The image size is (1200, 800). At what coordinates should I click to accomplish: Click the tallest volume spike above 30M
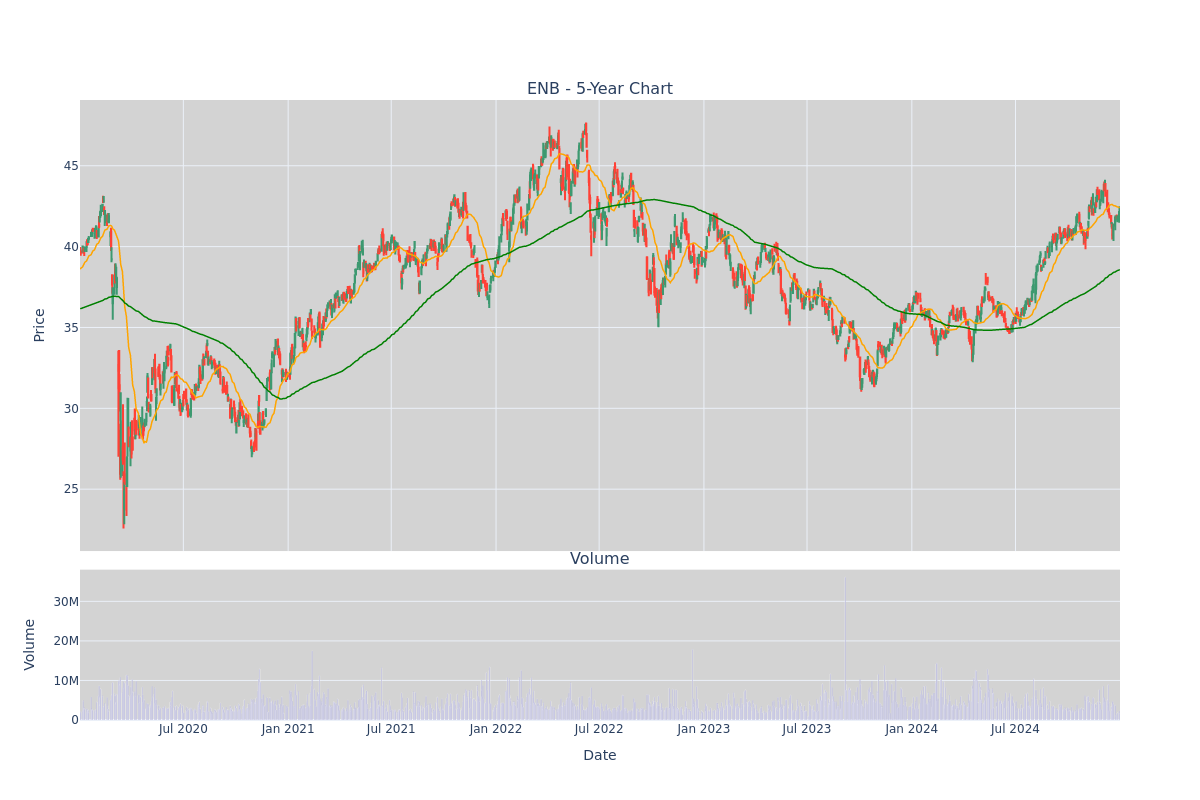(x=845, y=648)
